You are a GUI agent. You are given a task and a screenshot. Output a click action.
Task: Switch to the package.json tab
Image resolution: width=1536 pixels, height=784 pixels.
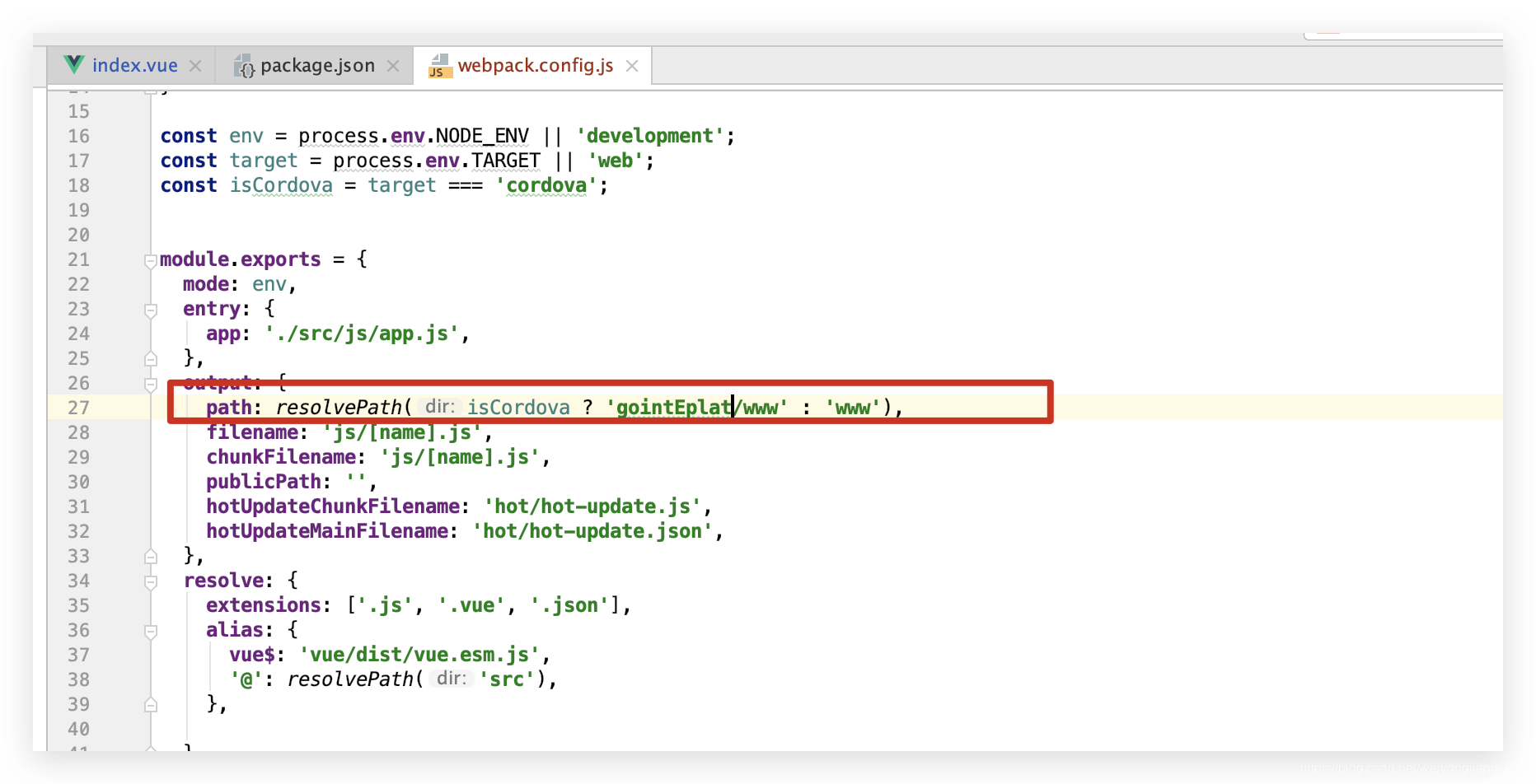pos(317,66)
